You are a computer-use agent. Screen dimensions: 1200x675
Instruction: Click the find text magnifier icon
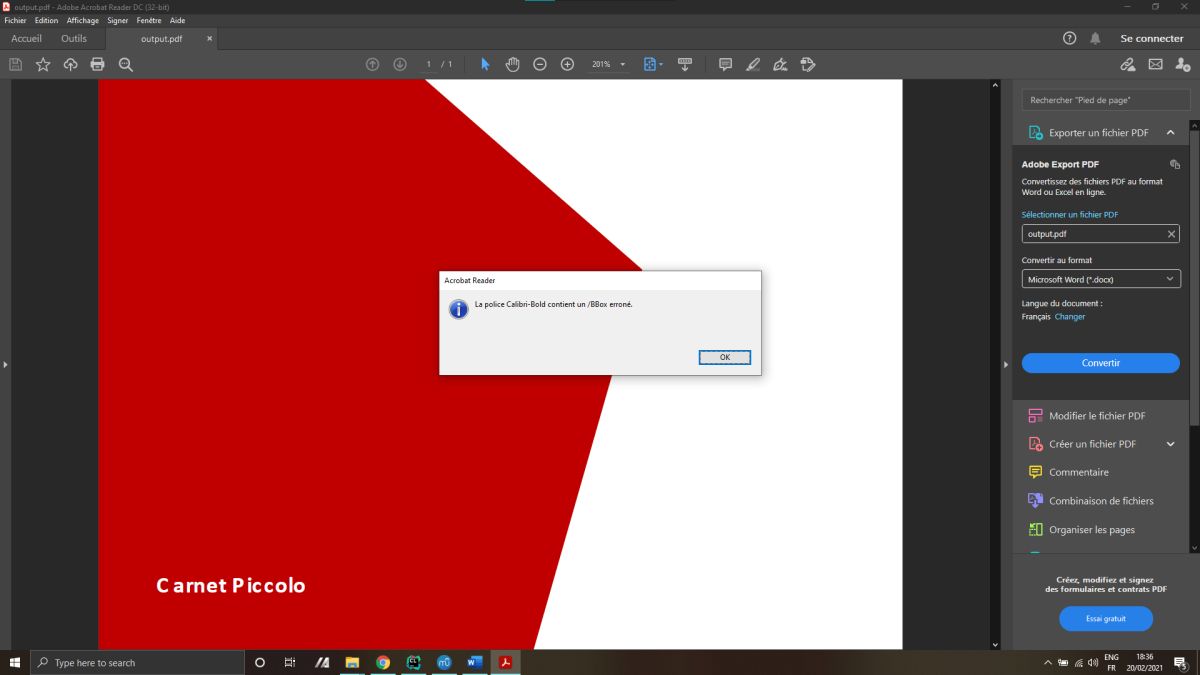126,64
